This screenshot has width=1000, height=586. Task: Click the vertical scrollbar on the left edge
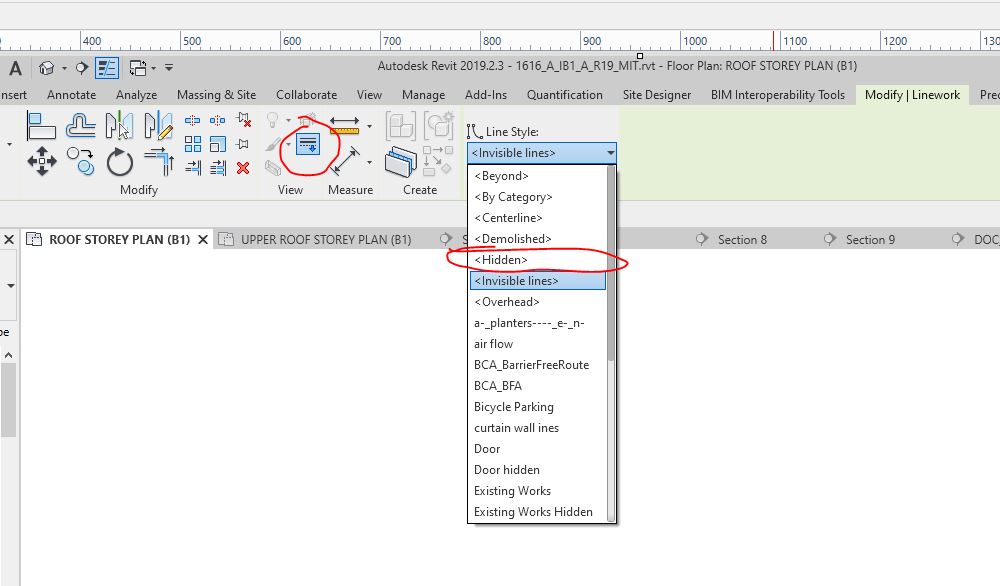(8, 400)
